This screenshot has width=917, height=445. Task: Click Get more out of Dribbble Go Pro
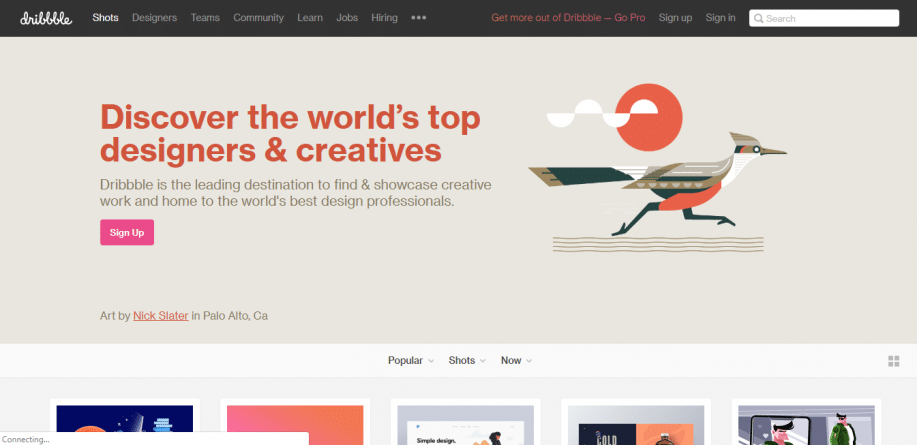(x=568, y=18)
